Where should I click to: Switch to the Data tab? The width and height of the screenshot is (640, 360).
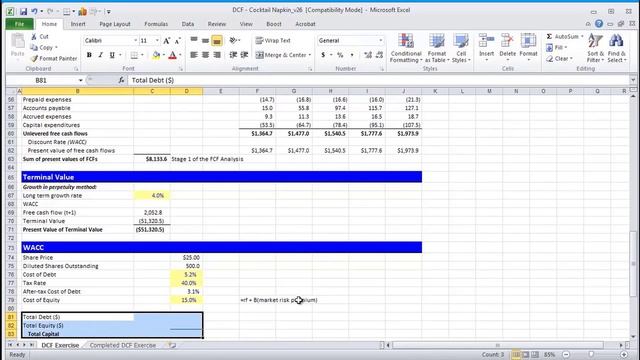(188, 24)
